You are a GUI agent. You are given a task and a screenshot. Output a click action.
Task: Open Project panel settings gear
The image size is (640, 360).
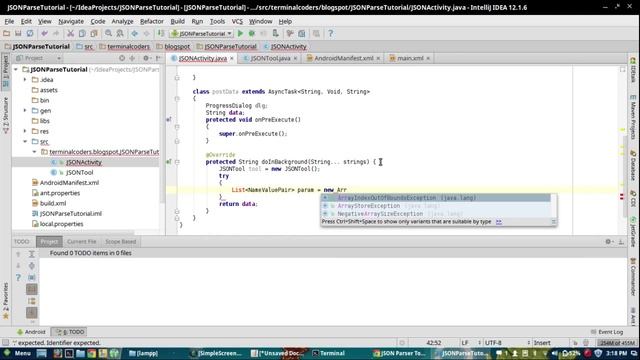pyautogui.click(x=146, y=58)
